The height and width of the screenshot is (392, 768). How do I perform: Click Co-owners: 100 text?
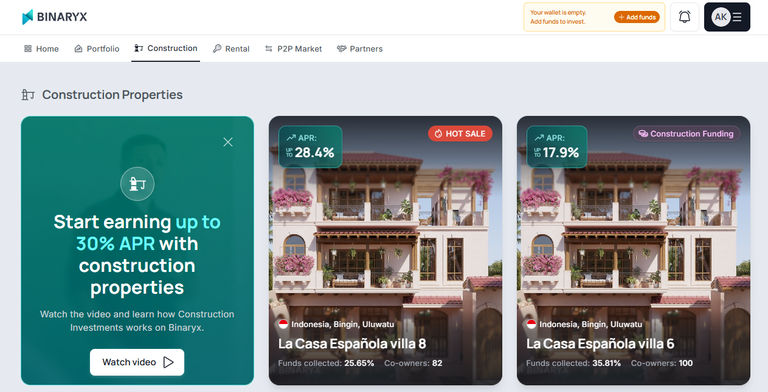[662, 363]
